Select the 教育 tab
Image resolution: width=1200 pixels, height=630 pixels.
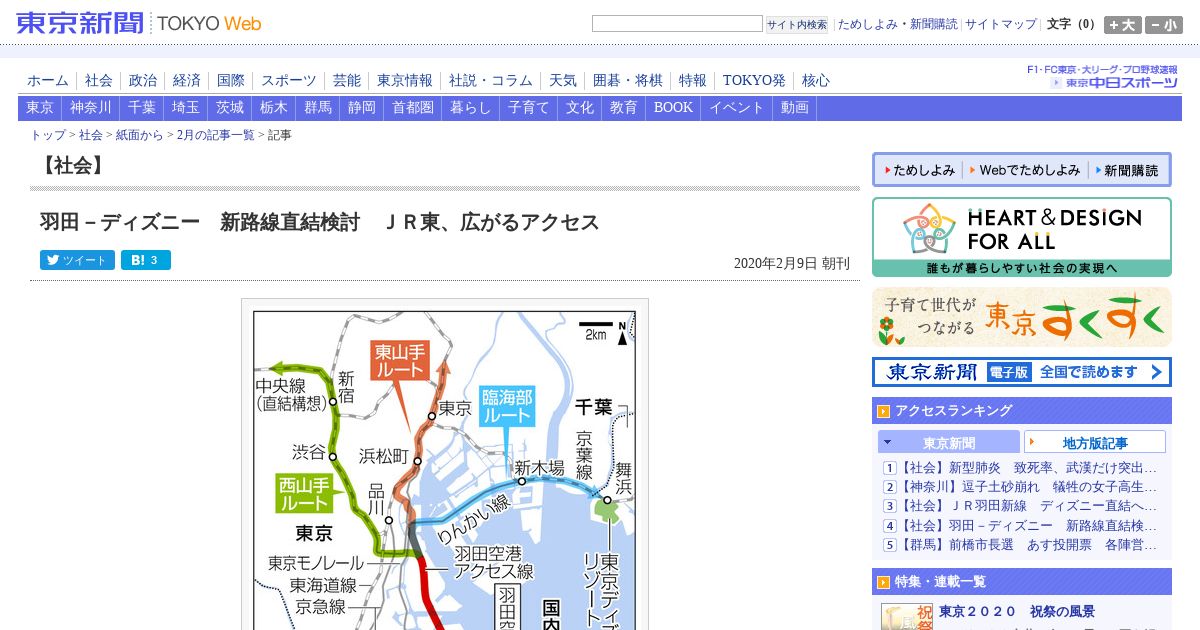point(624,108)
